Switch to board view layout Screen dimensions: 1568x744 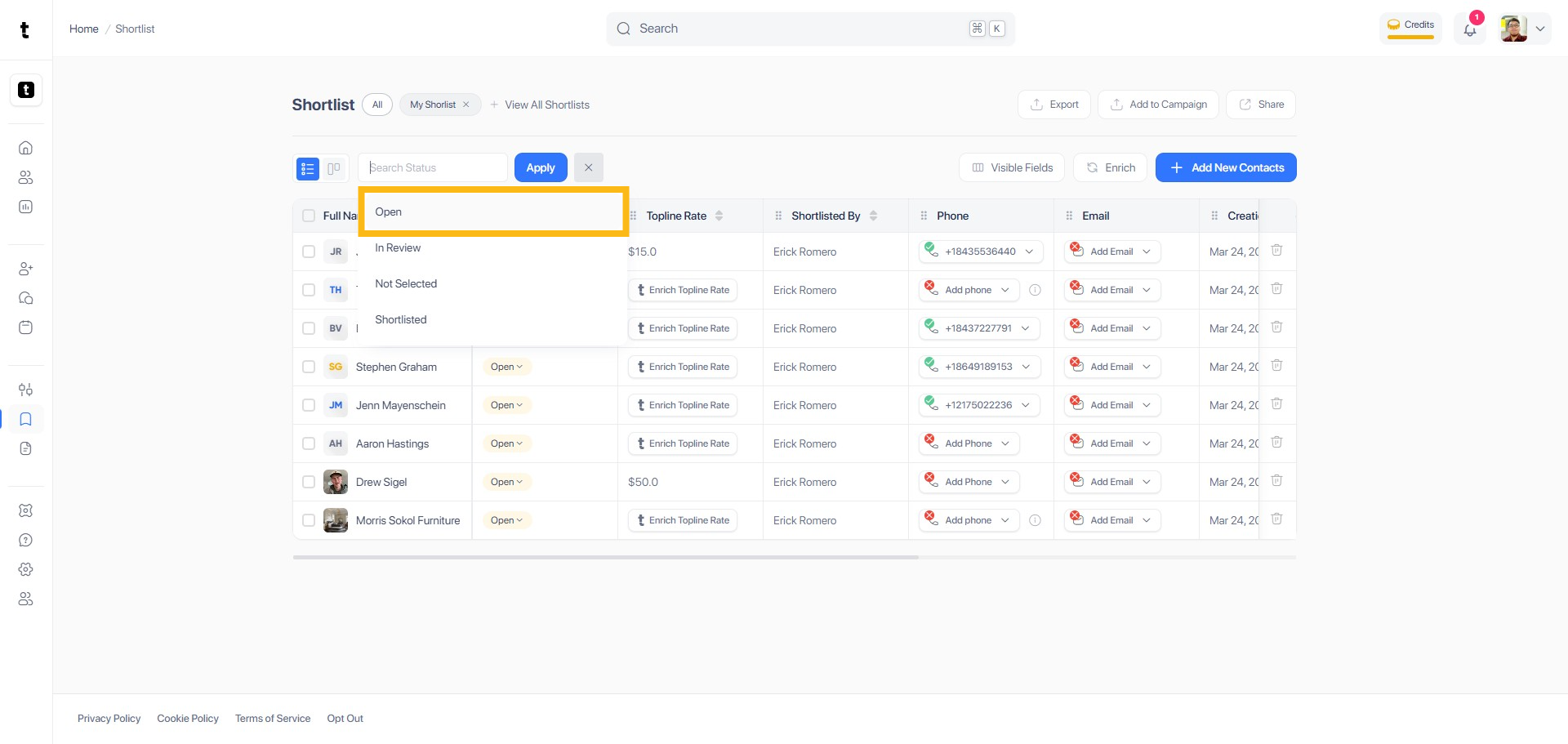334,168
